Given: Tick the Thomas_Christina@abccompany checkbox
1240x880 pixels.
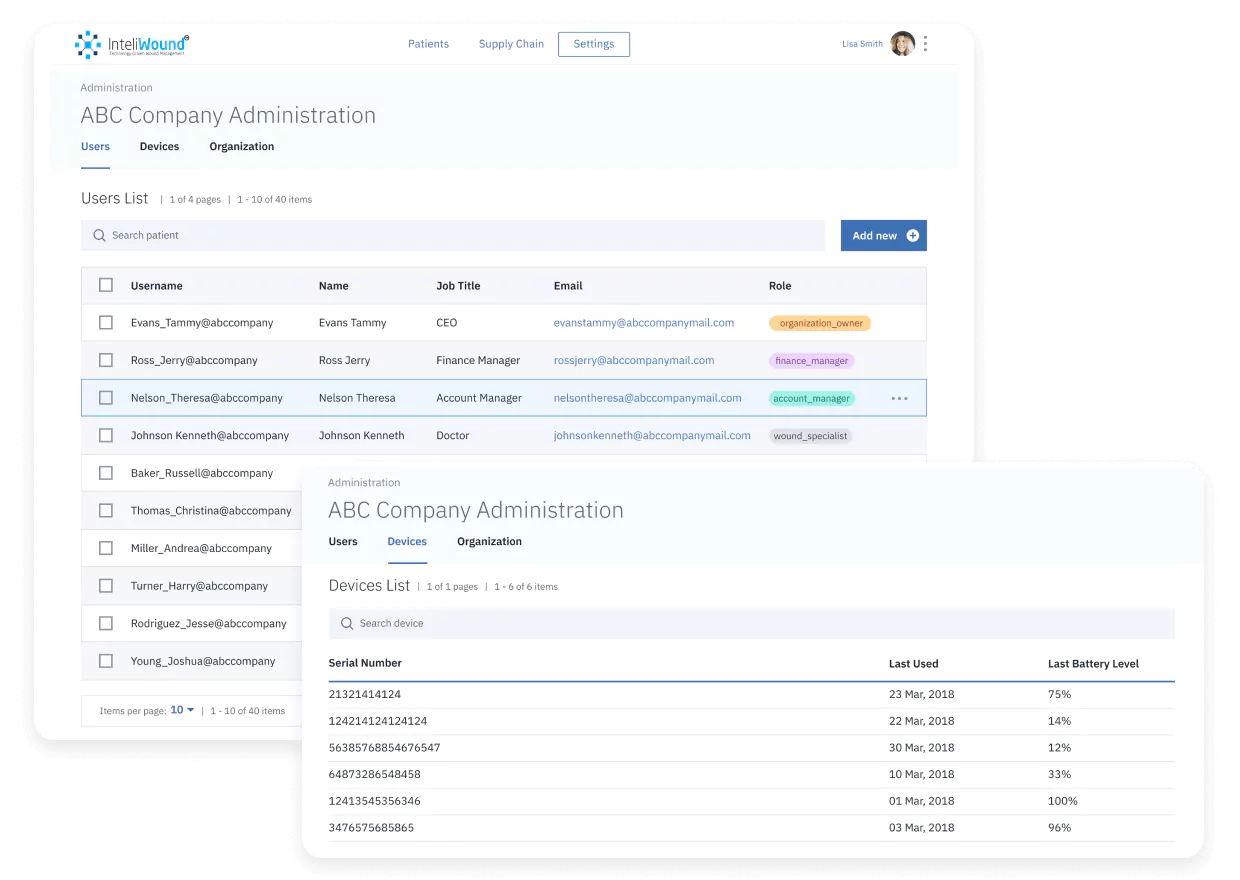Looking at the screenshot, I should click(x=106, y=510).
